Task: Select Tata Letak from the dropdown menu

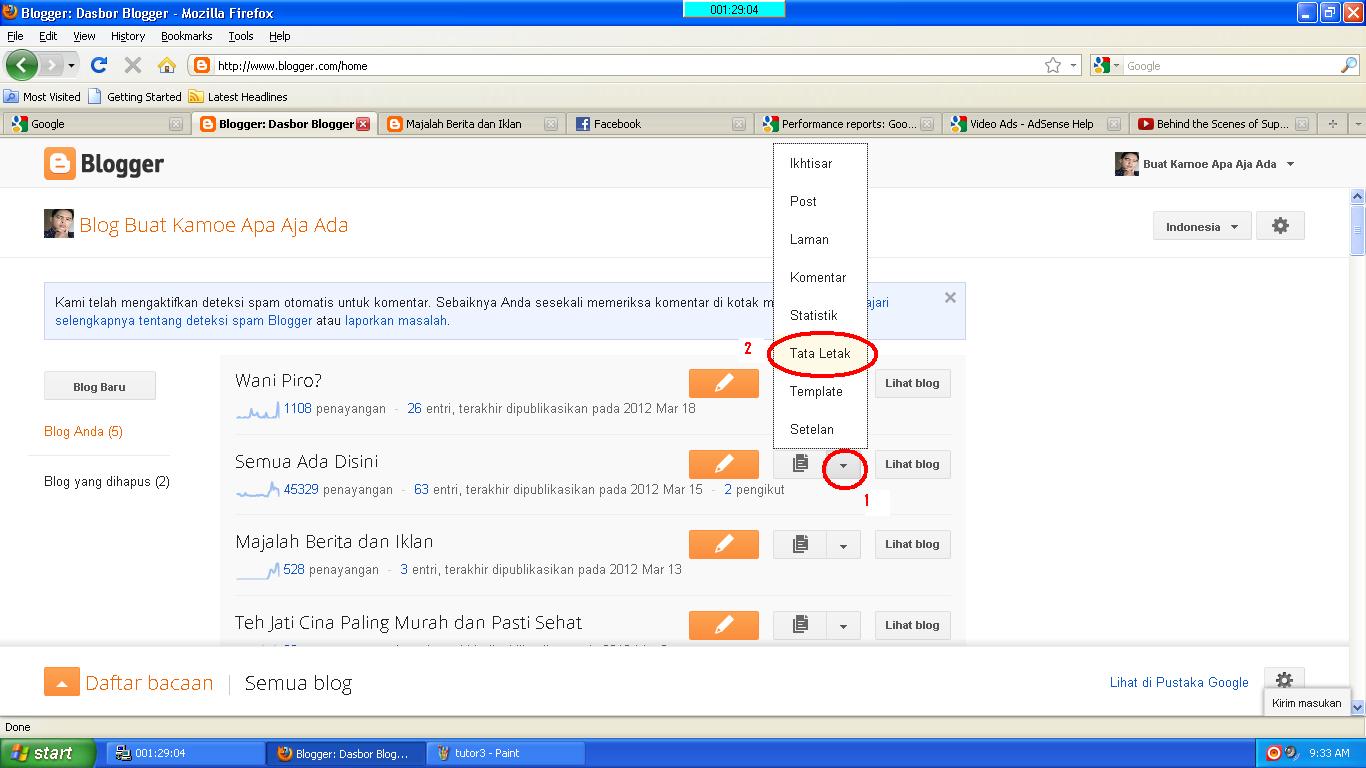Action: click(x=820, y=353)
